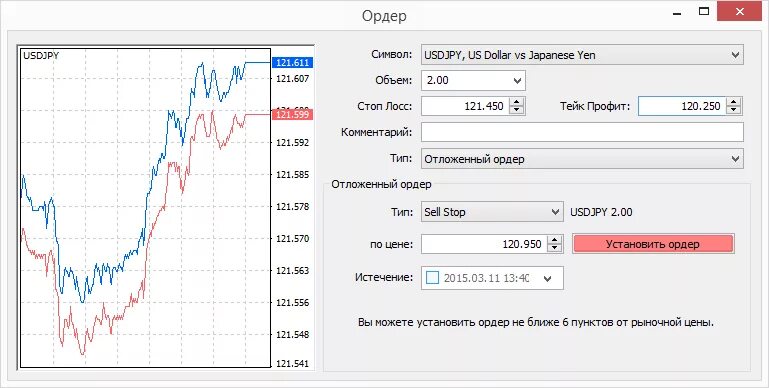Image resolution: width=769 pixels, height=388 pixels.
Task: Click the Тейк Профит value field
Action: 682,106
